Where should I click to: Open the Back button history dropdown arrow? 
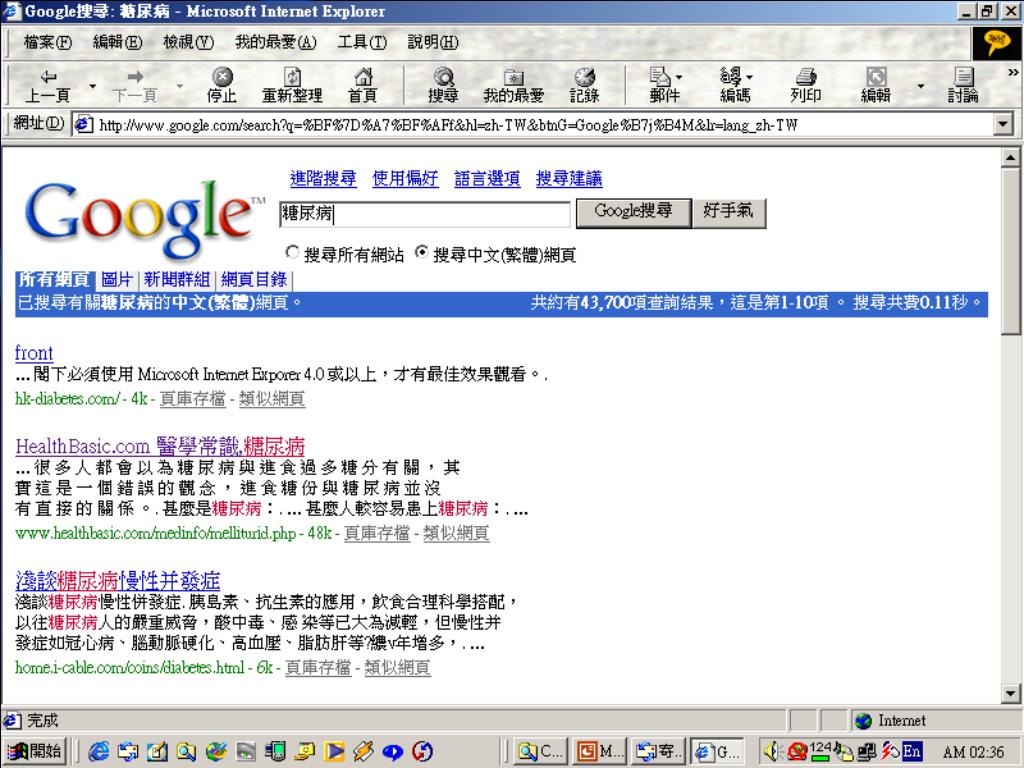[92, 86]
